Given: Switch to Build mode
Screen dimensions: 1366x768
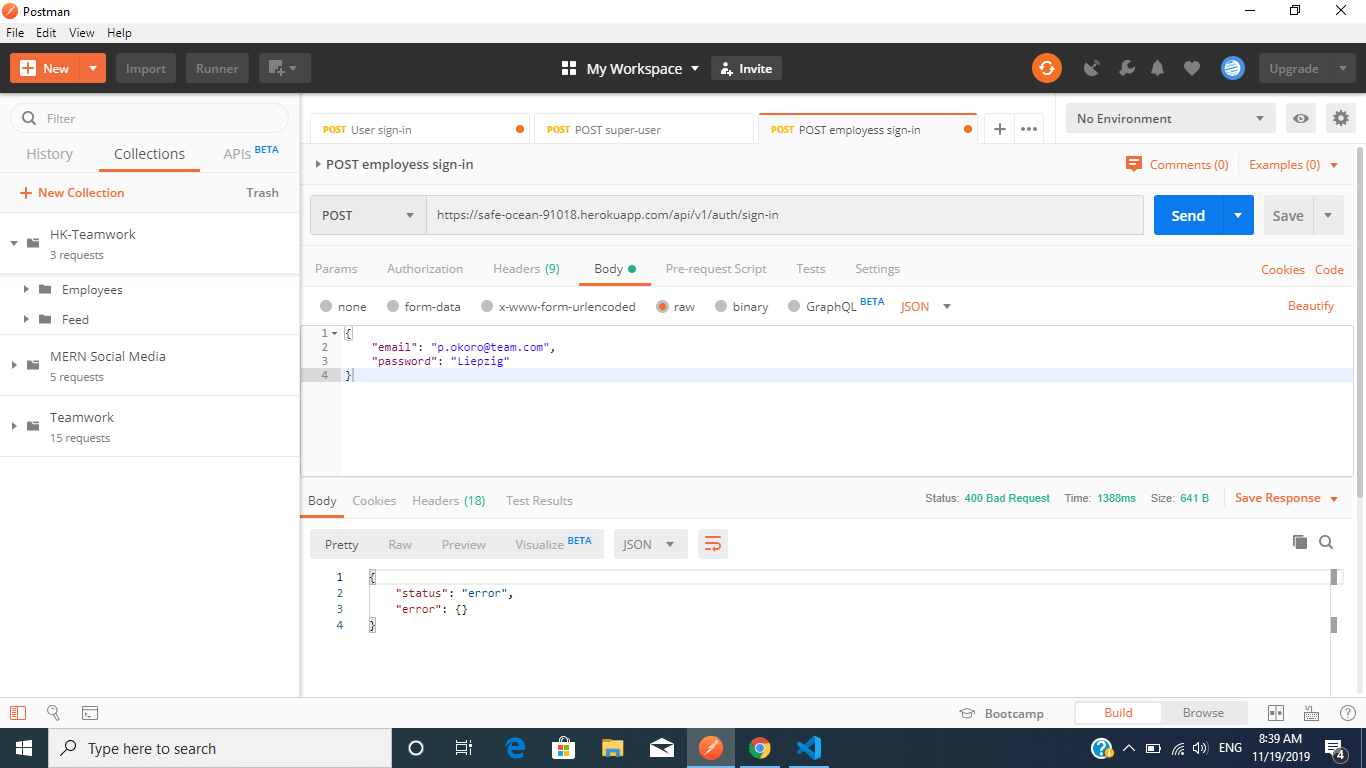Looking at the screenshot, I should click(1118, 713).
